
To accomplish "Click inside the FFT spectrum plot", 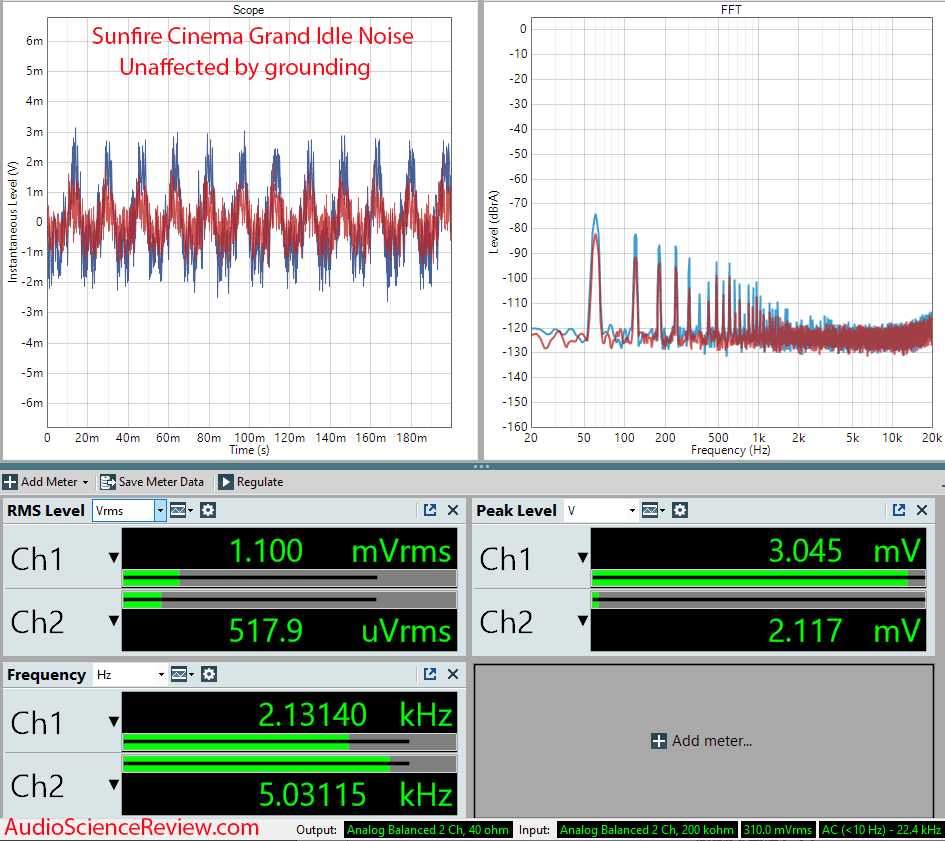I will (x=731, y=222).
